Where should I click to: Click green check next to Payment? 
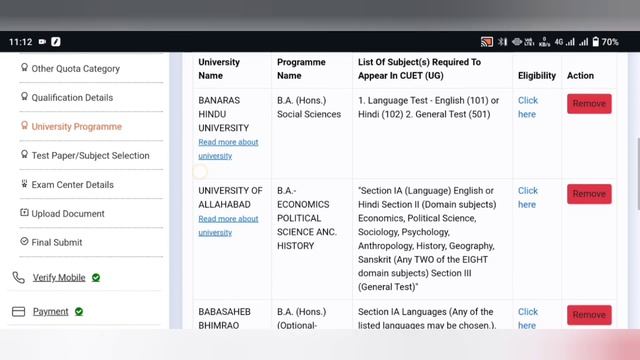point(79,312)
